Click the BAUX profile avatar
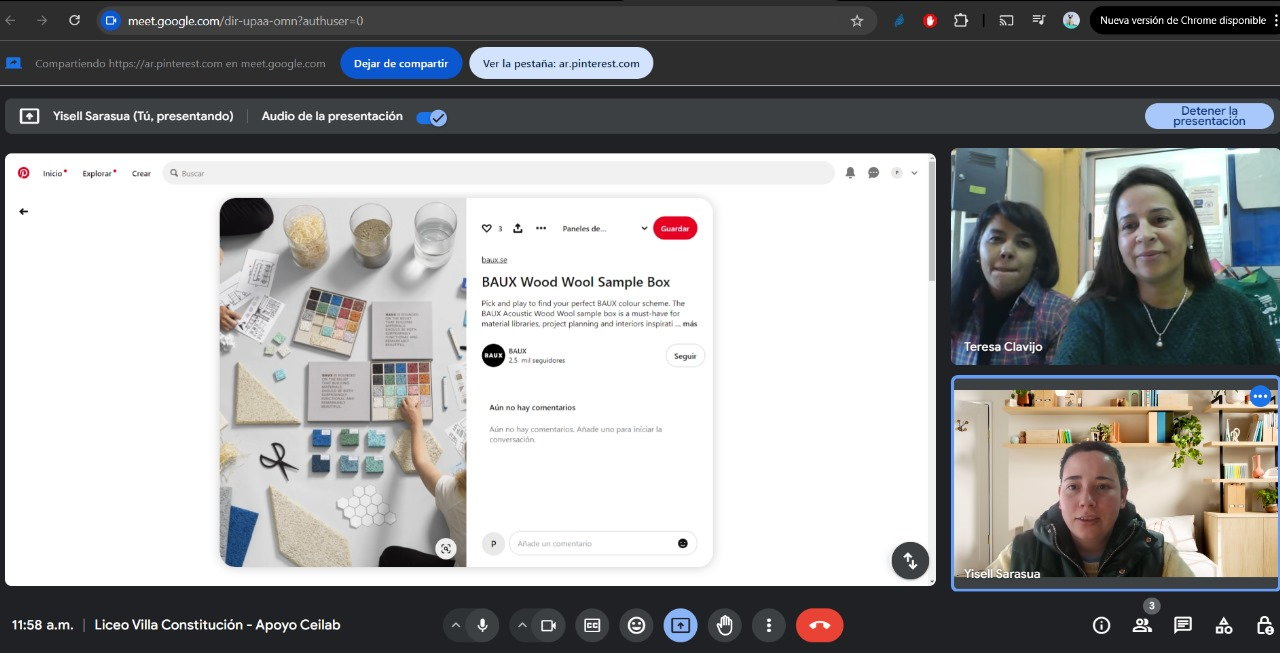The height and width of the screenshot is (653, 1280). (x=493, y=355)
